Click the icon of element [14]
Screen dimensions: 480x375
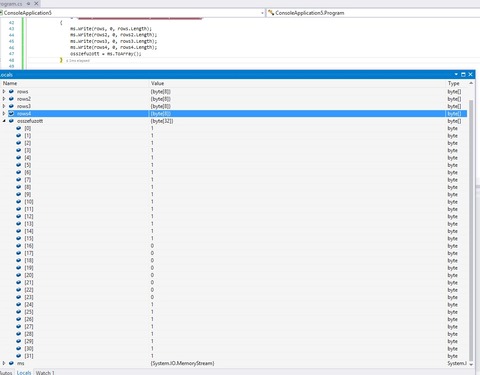point(19,231)
